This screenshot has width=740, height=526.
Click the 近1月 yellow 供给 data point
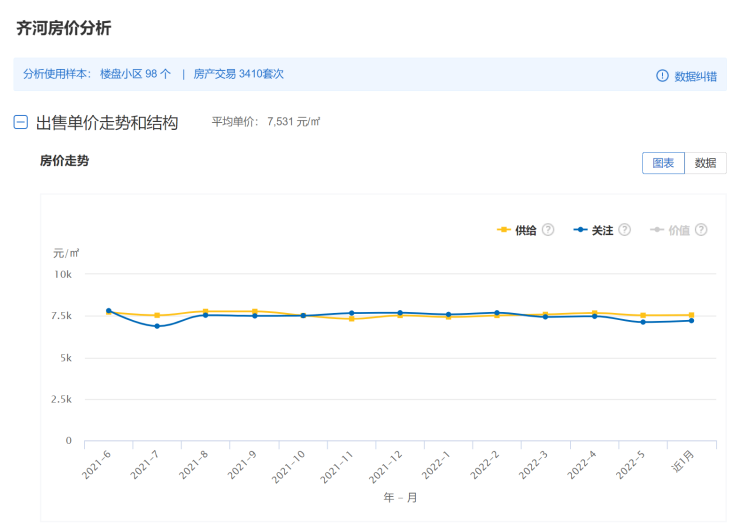click(x=692, y=315)
